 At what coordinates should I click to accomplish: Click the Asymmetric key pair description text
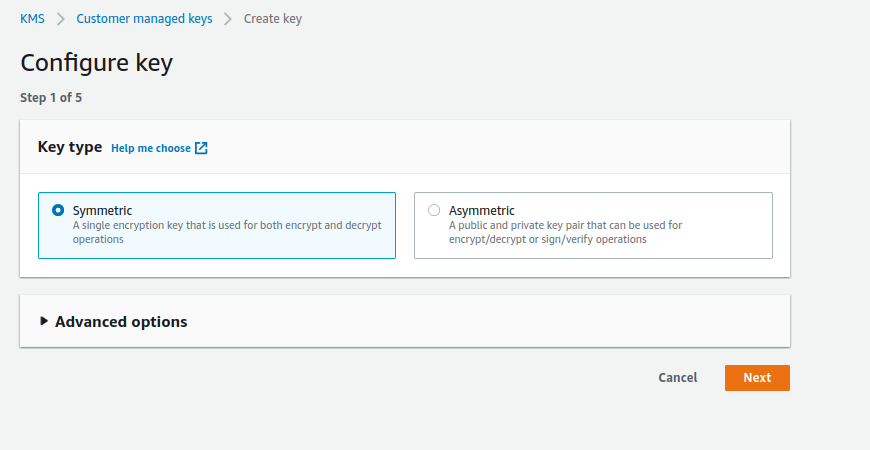point(564,232)
